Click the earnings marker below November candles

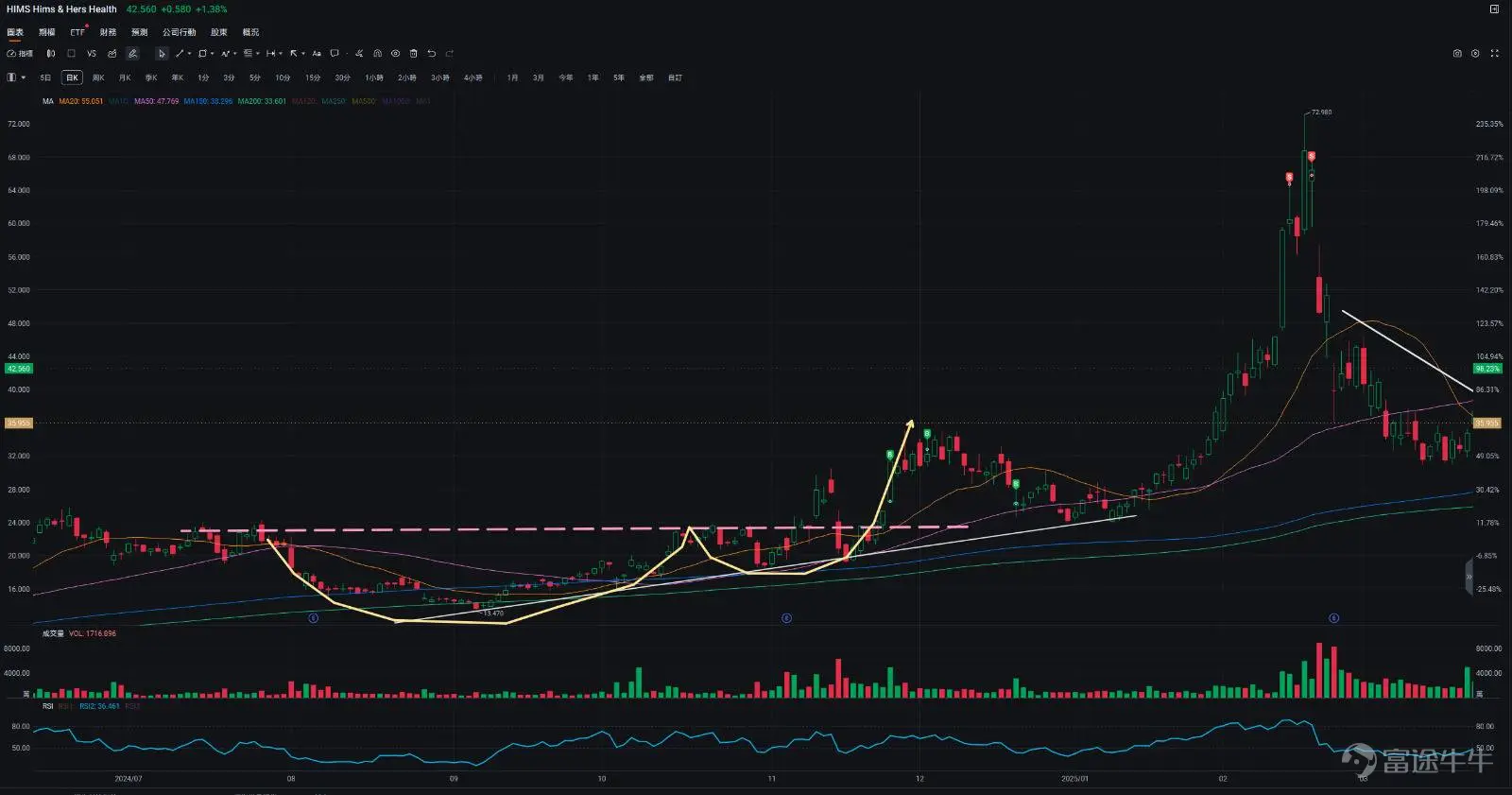coord(786,618)
